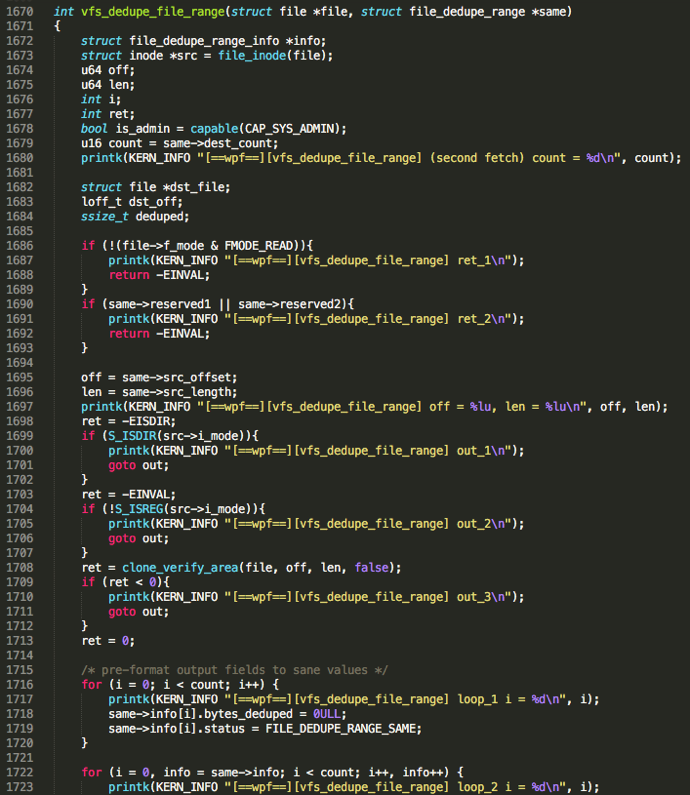Viewport: 690px width, 795px height.
Task: Click same->reserved1 in the condition
Action: tap(150, 304)
